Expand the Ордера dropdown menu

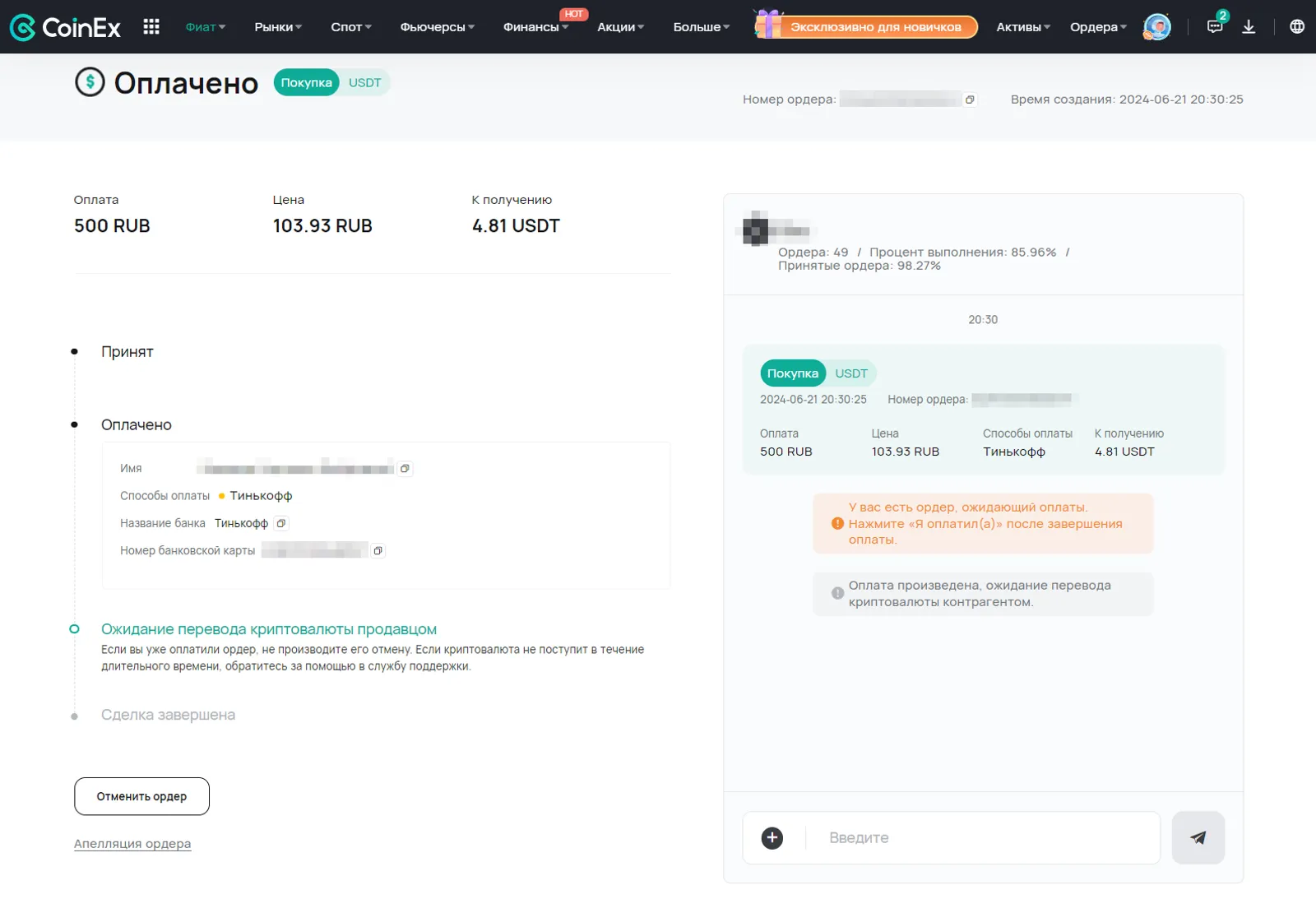(1098, 27)
